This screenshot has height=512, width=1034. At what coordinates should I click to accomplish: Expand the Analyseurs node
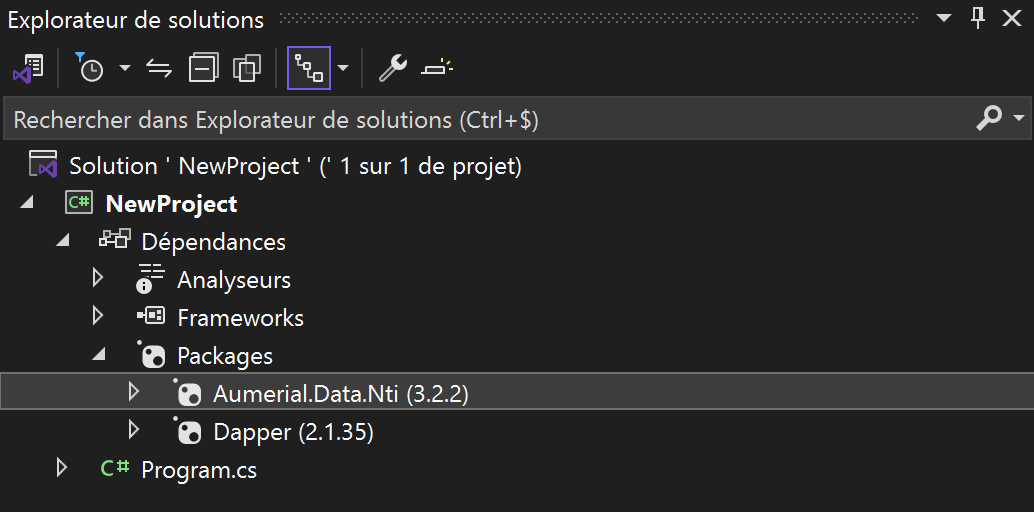pyautogui.click(x=98, y=279)
